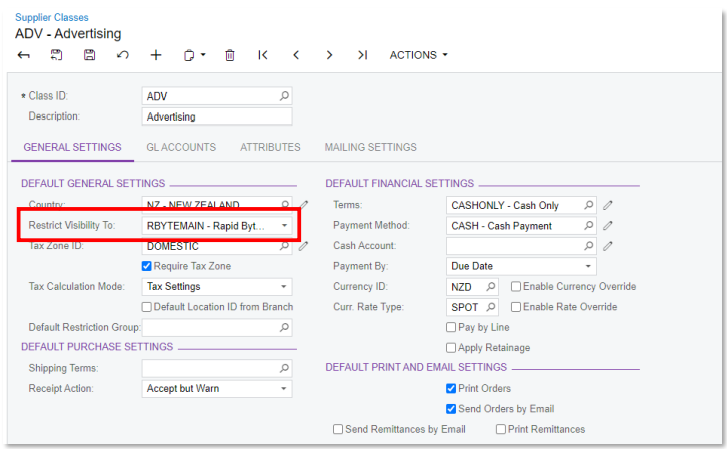Enable the Pay by Line checkbox
This screenshot has height=449, width=727.
[451, 327]
